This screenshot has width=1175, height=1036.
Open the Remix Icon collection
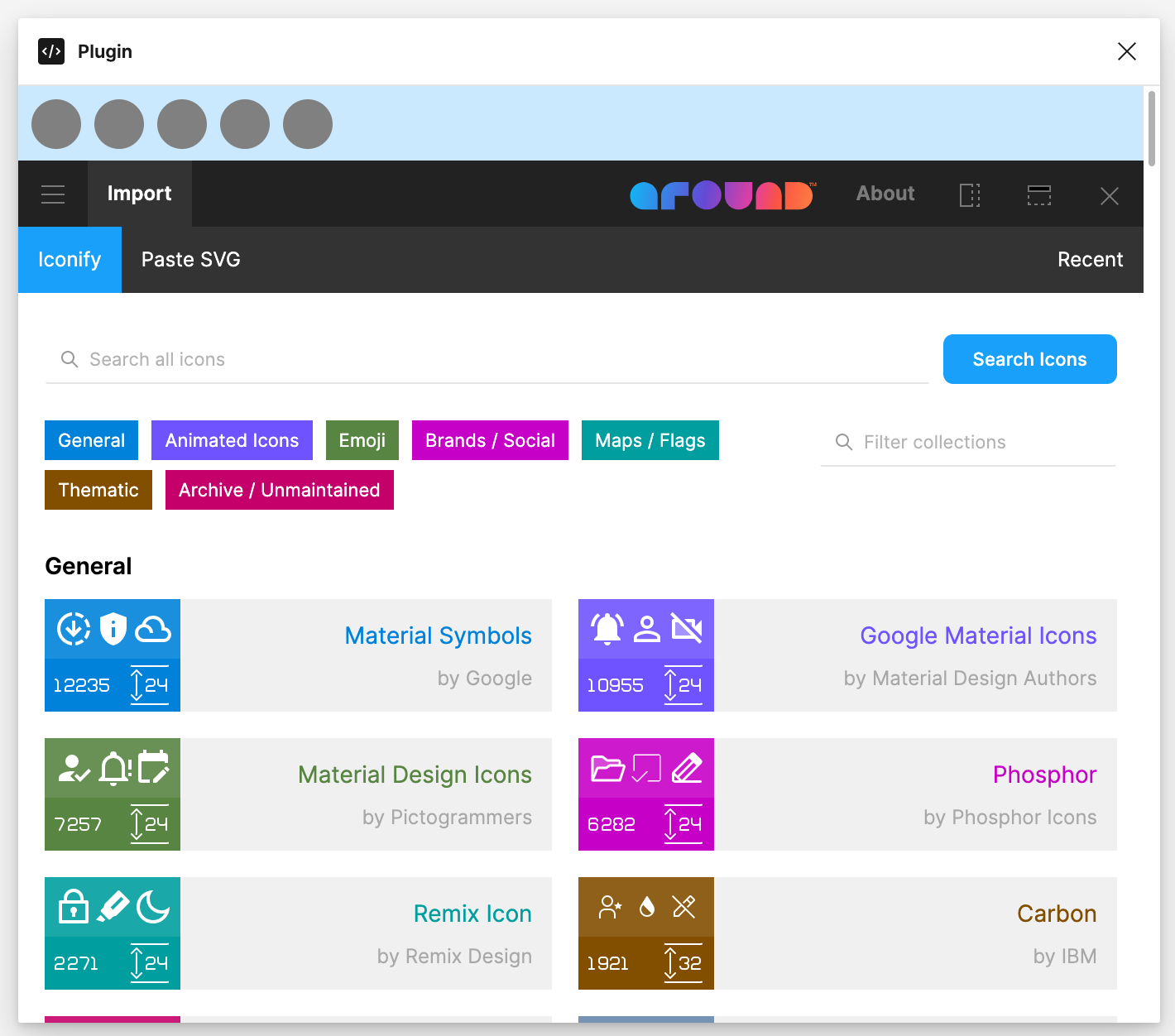tap(298, 933)
